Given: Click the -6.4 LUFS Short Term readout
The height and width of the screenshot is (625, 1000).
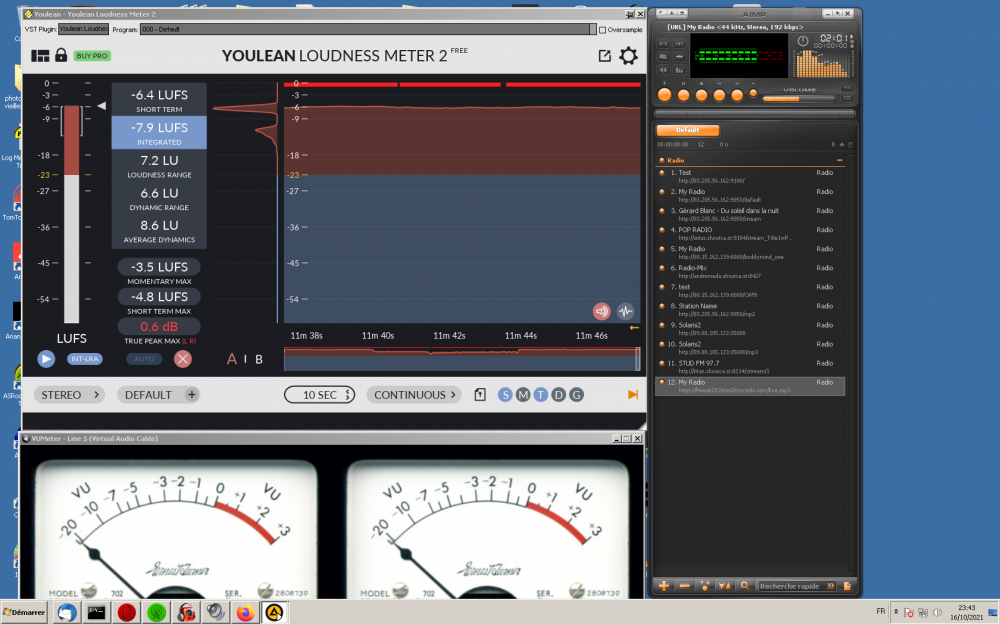Looking at the screenshot, I should [x=159, y=100].
